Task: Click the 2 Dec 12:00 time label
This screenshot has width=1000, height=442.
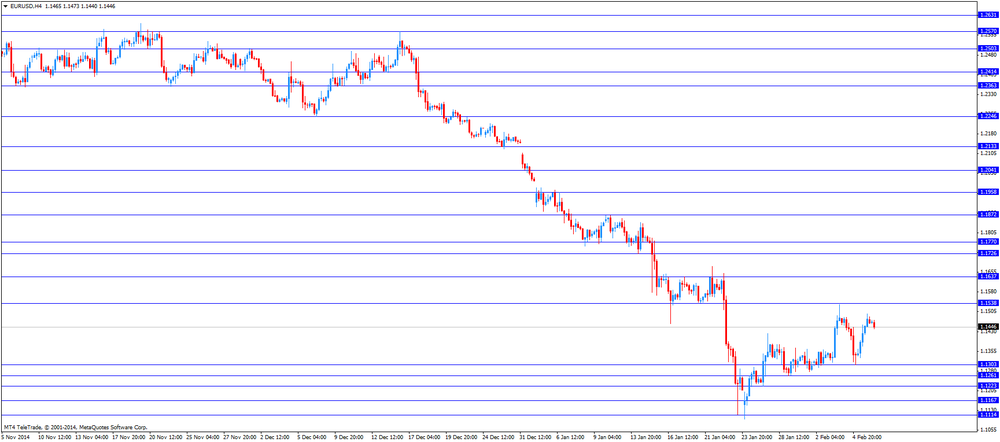Action: point(276,438)
